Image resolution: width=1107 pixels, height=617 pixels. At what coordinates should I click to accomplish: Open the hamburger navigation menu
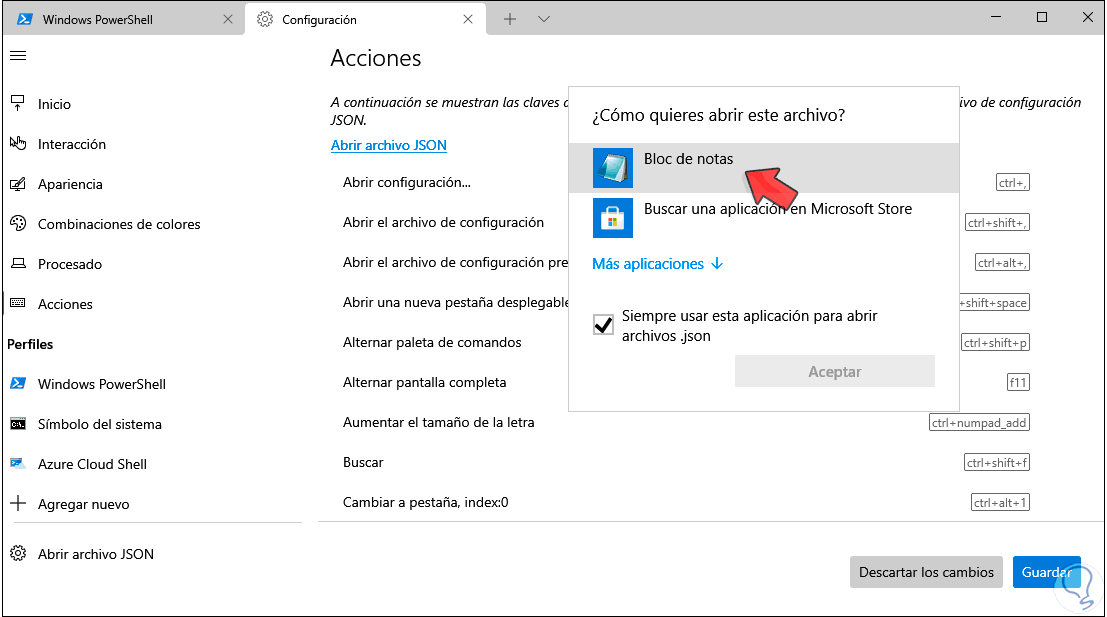pyautogui.click(x=17, y=56)
